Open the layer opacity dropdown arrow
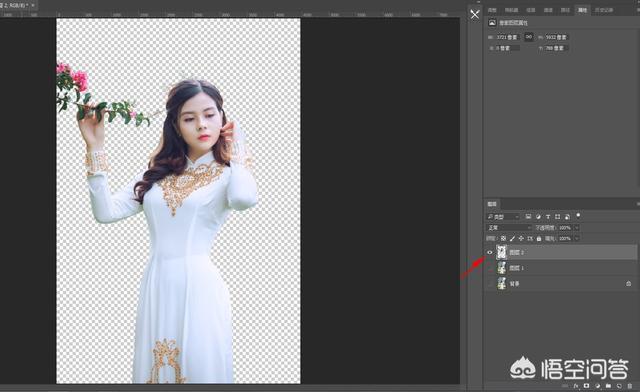Viewport: 640px width, 392px height. point(577,227)
